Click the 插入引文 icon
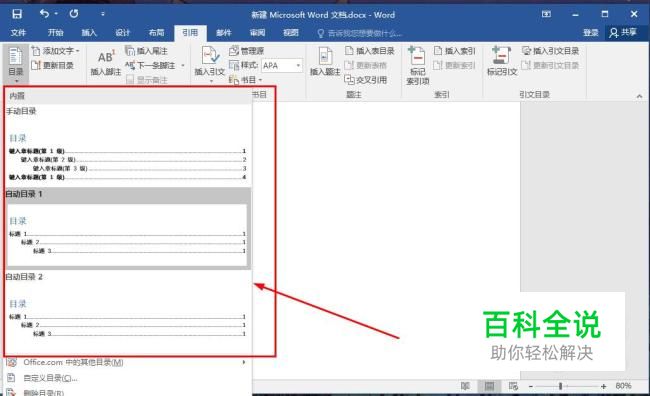This screenshot has width=650, height=396. 210,56
